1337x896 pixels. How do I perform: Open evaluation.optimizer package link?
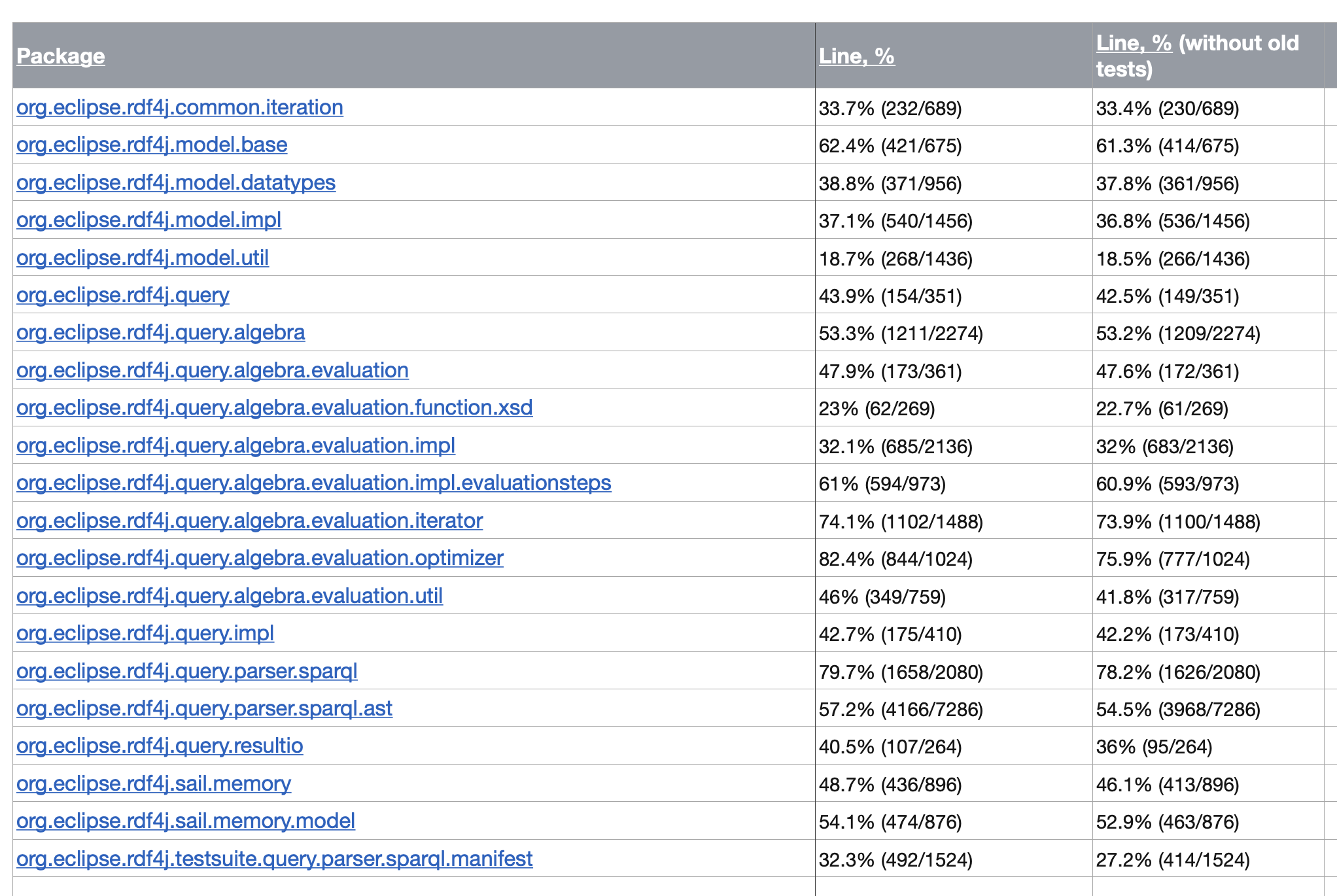pyautogui.click(x=260, y=558)
